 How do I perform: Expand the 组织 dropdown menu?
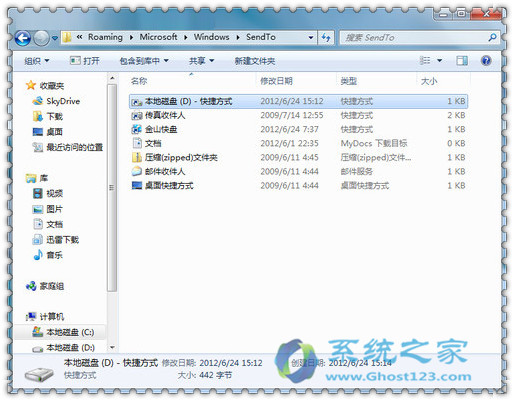coord(36,61)
